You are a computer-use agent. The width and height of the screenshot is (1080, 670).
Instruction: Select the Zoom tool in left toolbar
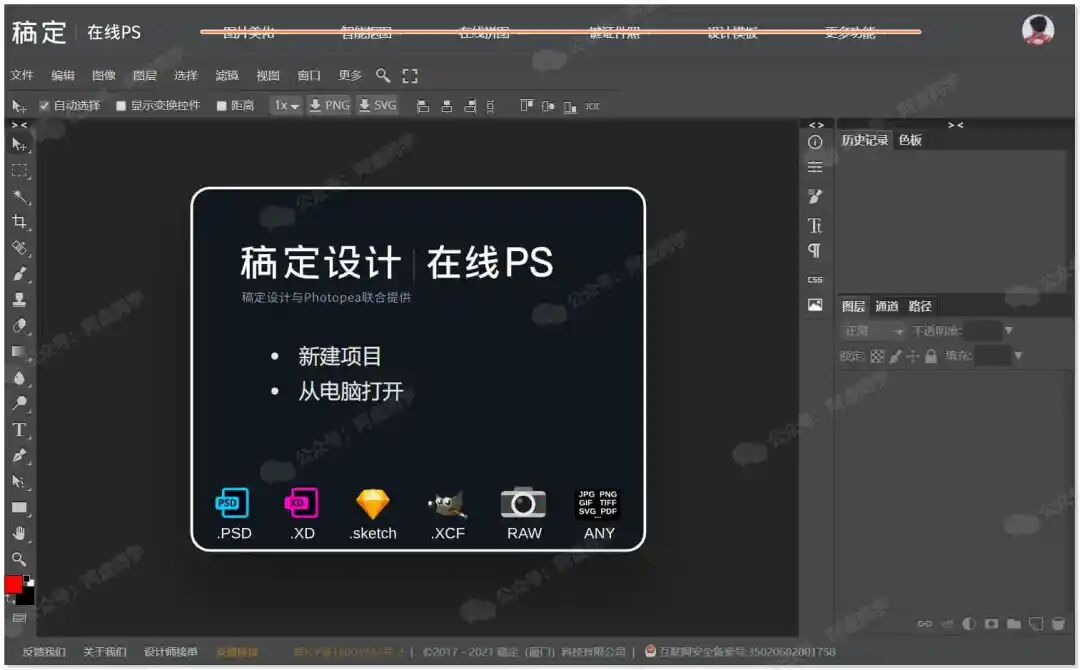19,559
